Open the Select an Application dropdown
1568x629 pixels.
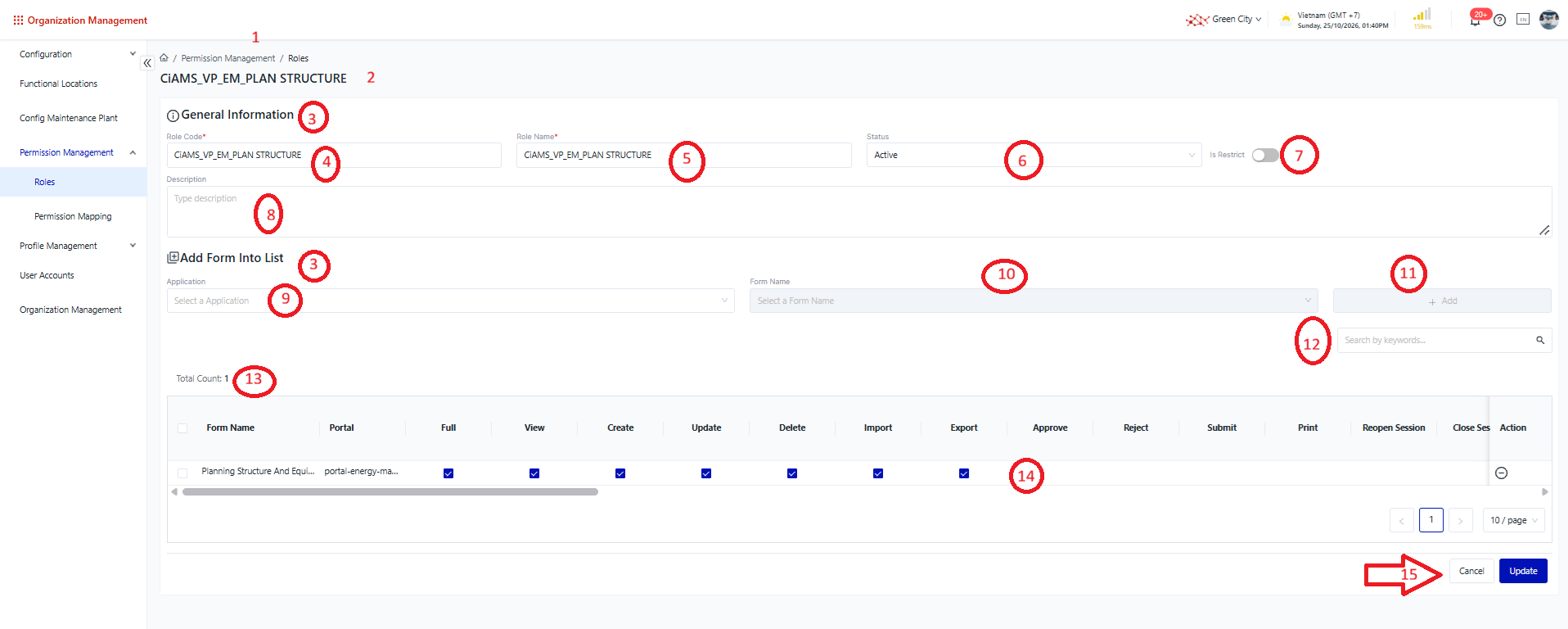point(450,301)
